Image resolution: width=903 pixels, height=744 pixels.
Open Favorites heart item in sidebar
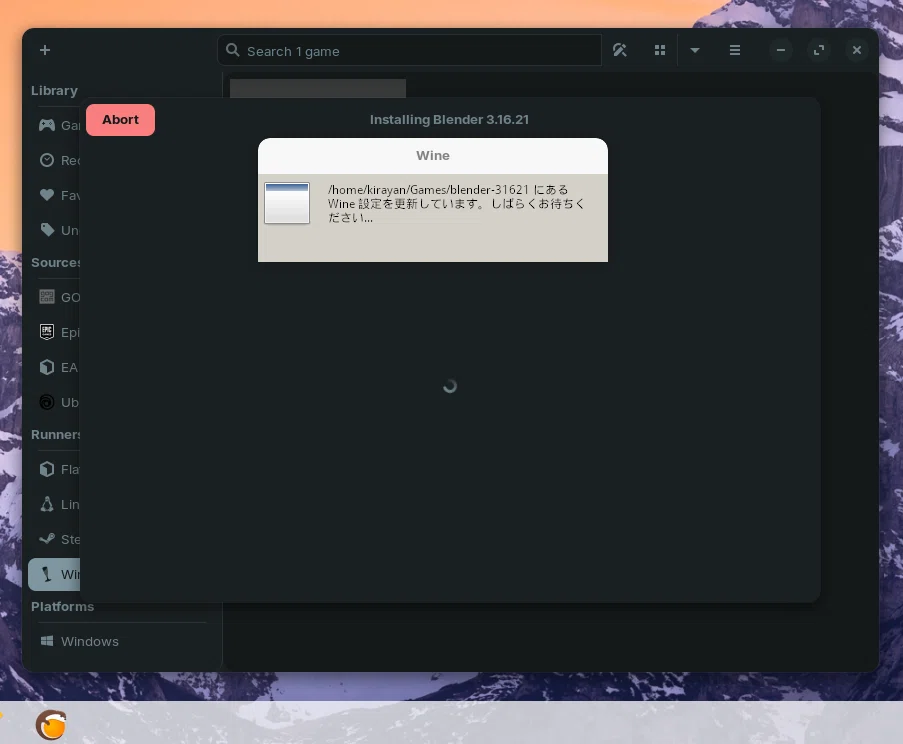pyautogui.click(x=55, y=195)
